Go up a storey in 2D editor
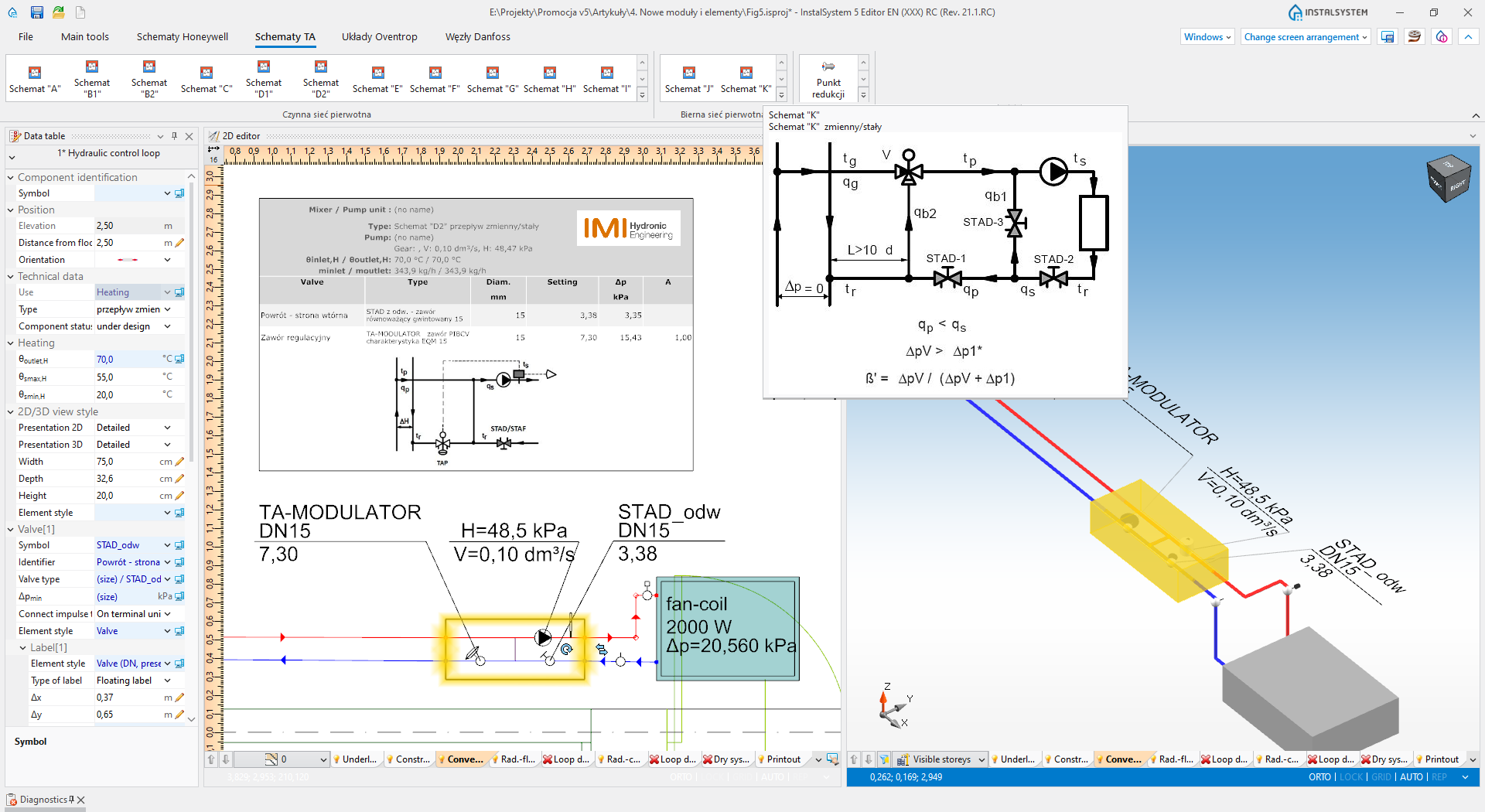Image resolution: width=1485 pixels, height=812 pixels. [211, 759]
